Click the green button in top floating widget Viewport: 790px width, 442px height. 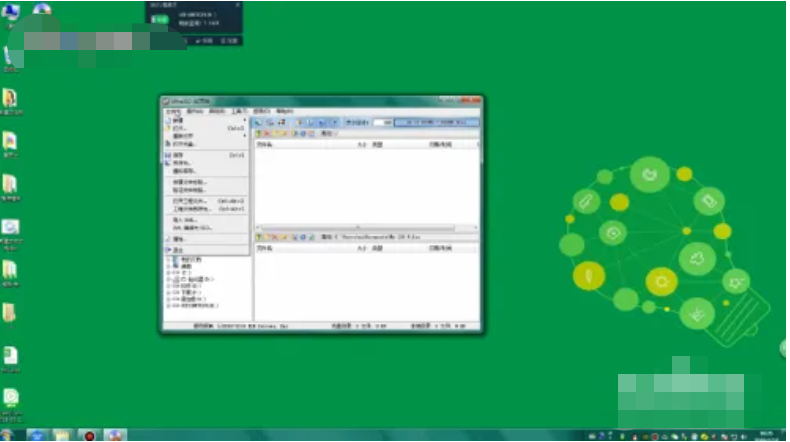(160, 20)
